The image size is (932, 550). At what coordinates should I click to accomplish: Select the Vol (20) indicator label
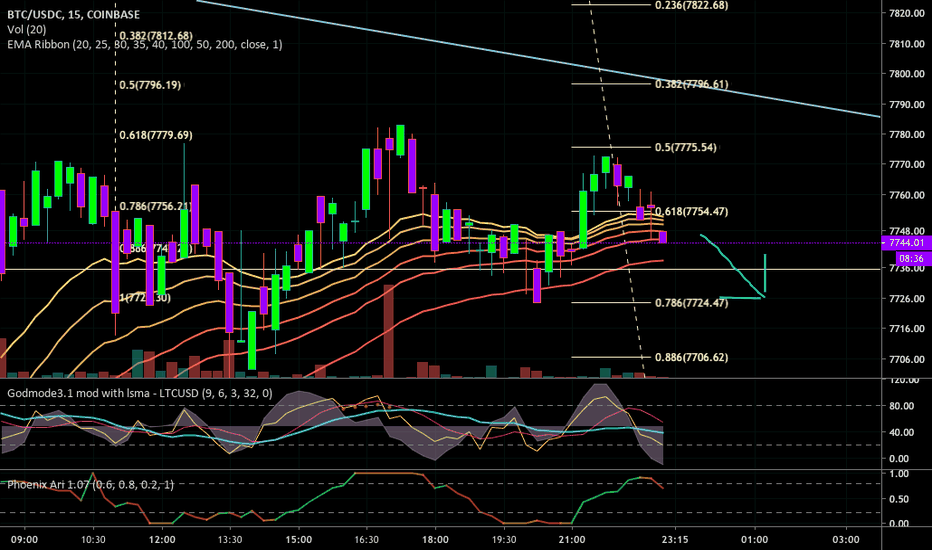27,30
